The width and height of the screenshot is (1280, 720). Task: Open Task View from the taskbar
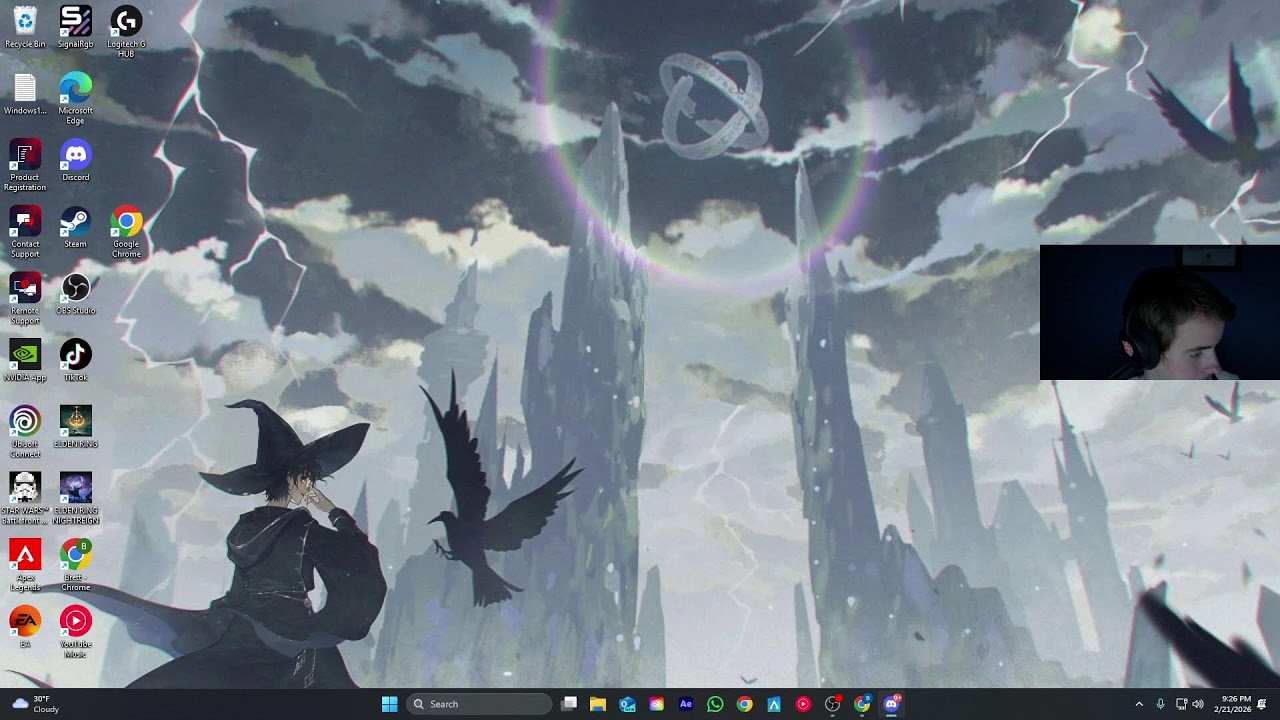click(x=569, y=704)
